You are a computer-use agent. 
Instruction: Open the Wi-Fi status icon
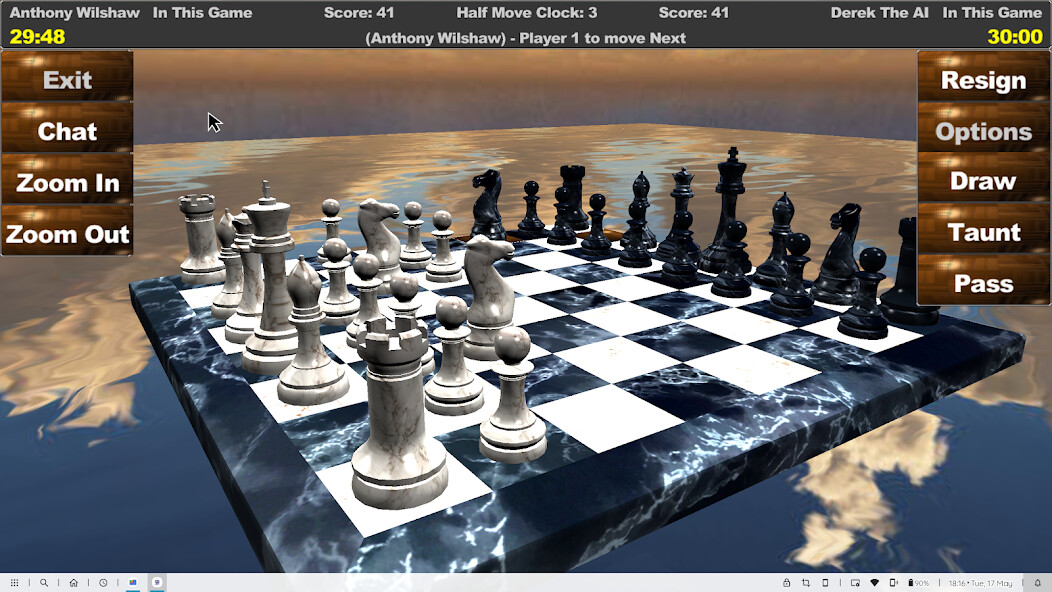tap(874, 583)
